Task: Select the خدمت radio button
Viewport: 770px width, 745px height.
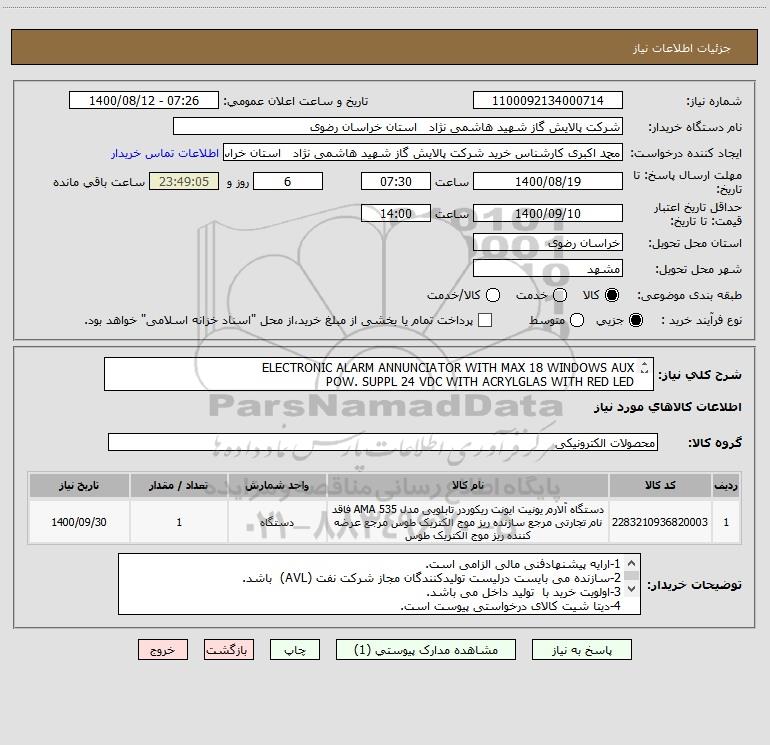Action: pyautogui.click(x=560, y=295)
